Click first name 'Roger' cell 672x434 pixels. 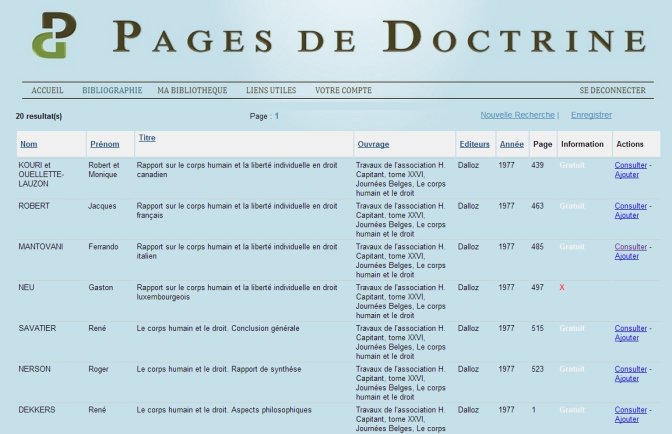point(98,369)
